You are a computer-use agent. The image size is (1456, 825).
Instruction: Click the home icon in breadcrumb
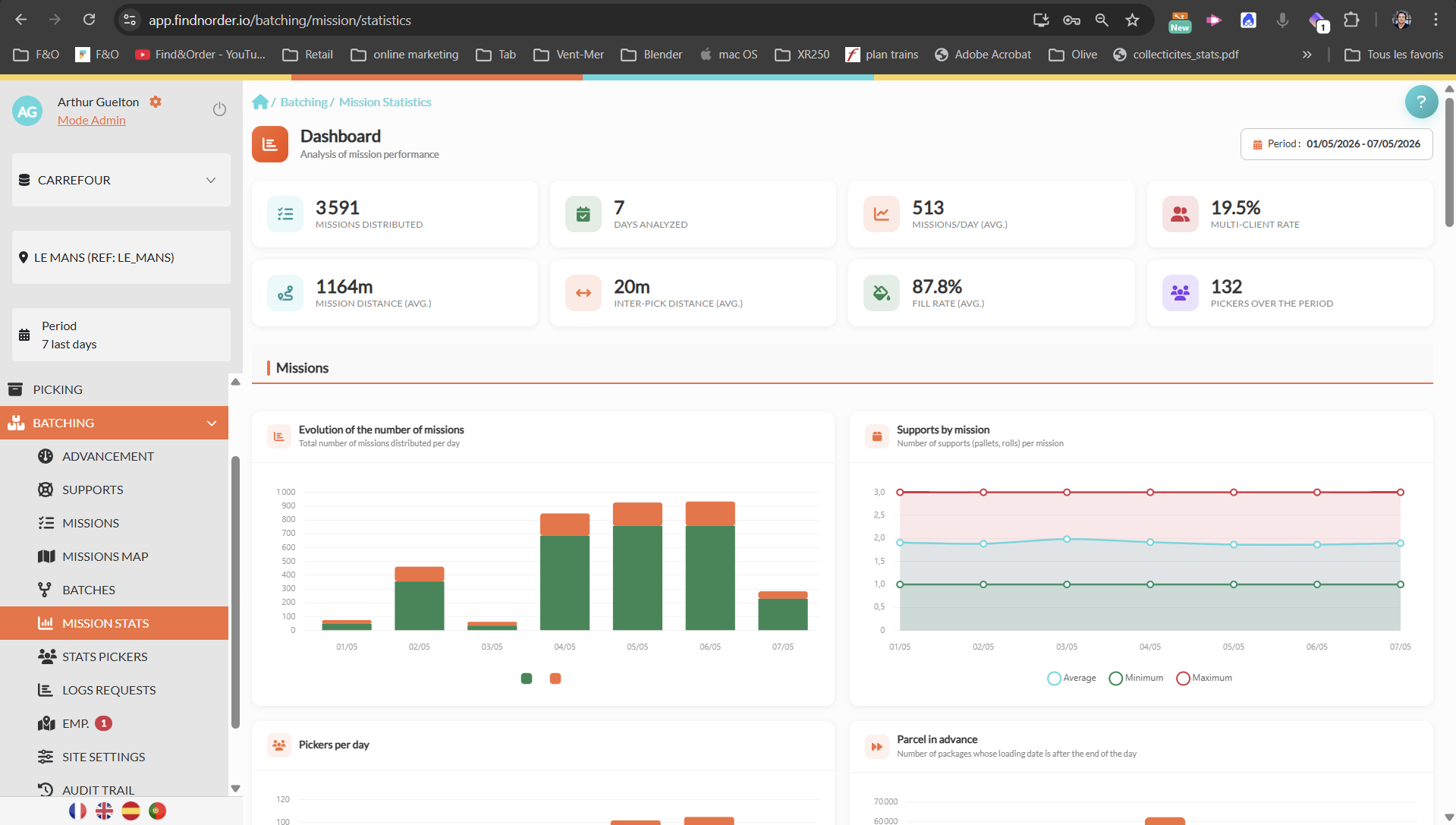coord(260,102)
